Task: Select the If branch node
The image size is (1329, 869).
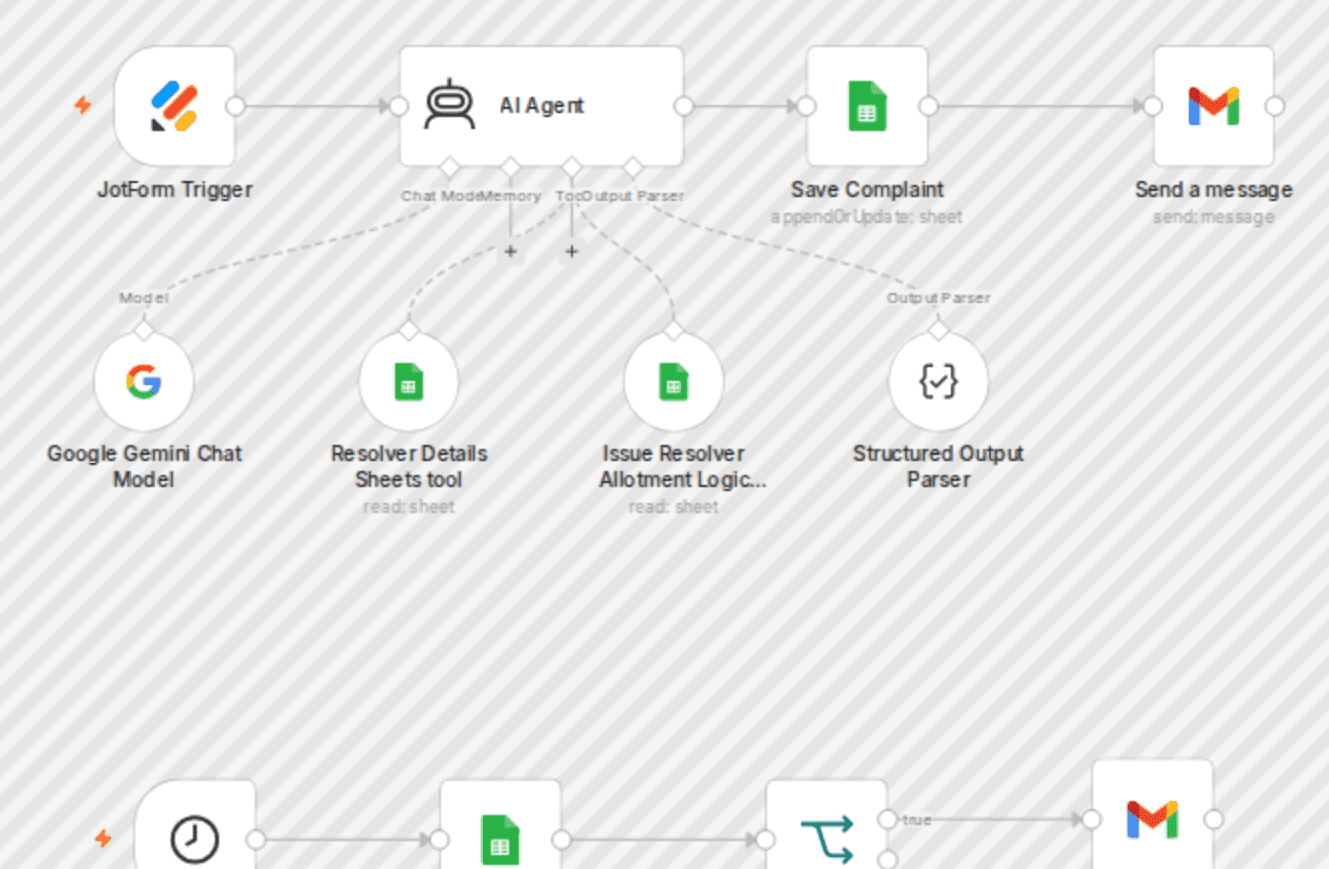Action: [827, 825]
